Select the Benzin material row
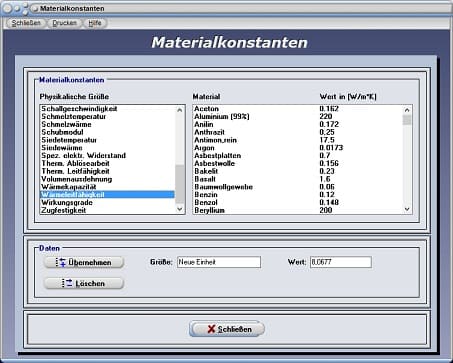Viewport: 453px width, 363px height. [x=298, y=195]
